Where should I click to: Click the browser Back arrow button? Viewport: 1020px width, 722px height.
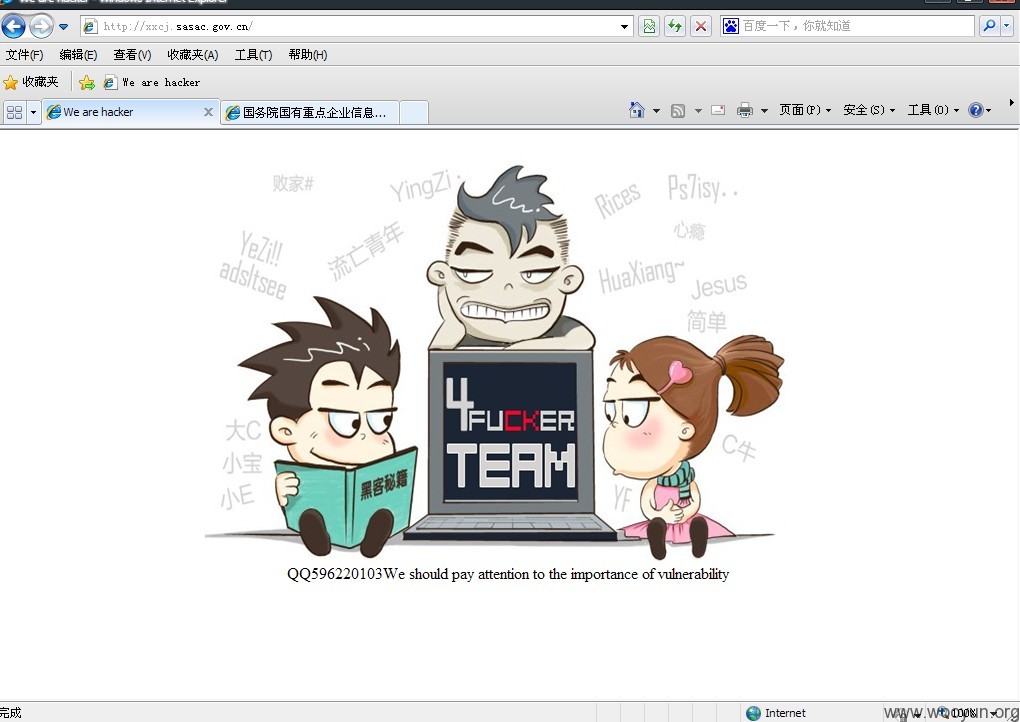[x=14, y=27]
